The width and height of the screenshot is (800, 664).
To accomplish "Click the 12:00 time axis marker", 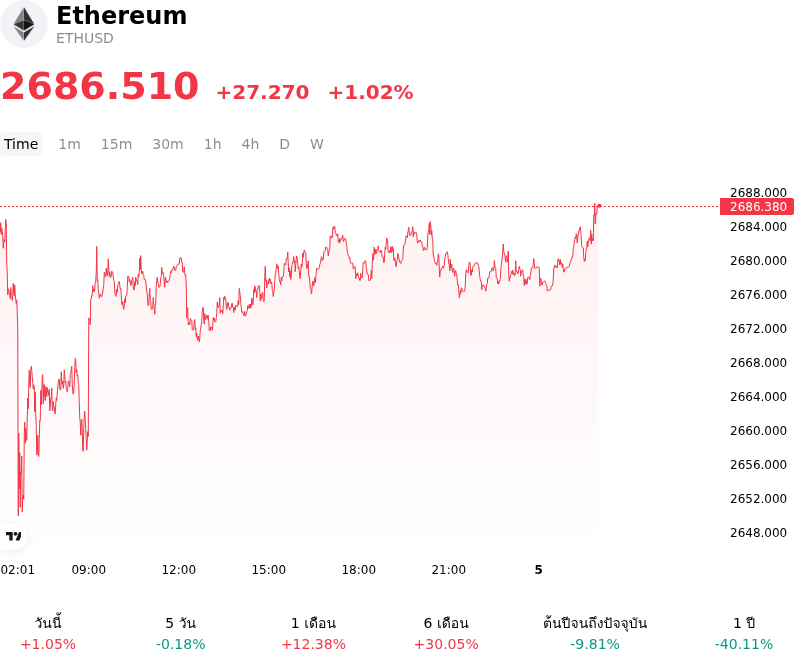I will coord(179,570).
